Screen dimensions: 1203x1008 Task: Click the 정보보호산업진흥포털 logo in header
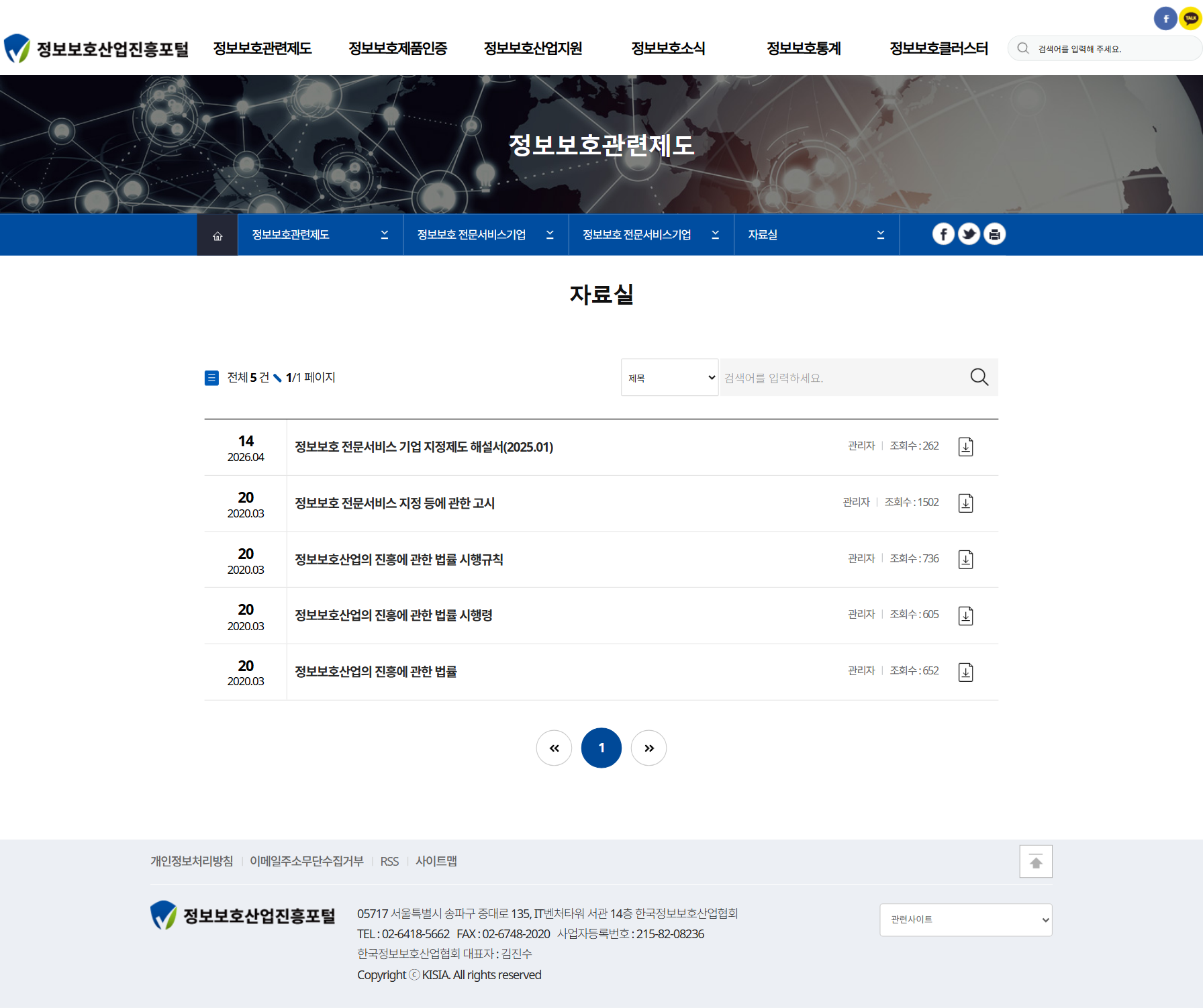point(96,48)
